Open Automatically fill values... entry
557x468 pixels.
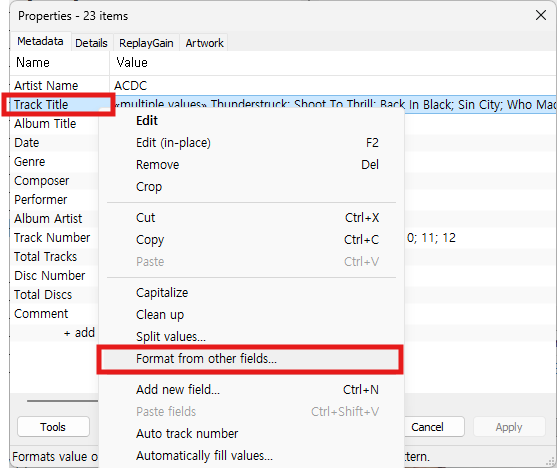[x=252, y=456]
